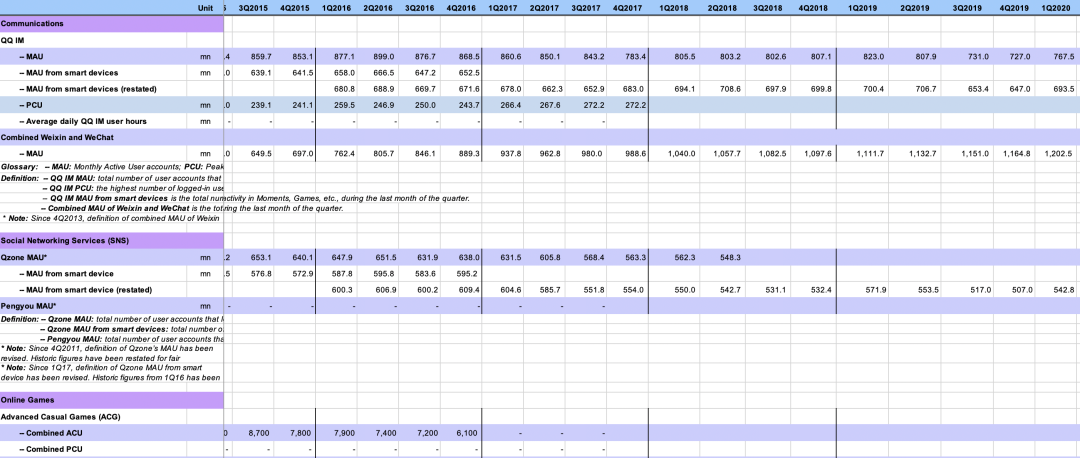Image resolution: width=1080 pixels, height=458 pixels.
Task: Select the cell with 823.0
Action: (873, 56)
